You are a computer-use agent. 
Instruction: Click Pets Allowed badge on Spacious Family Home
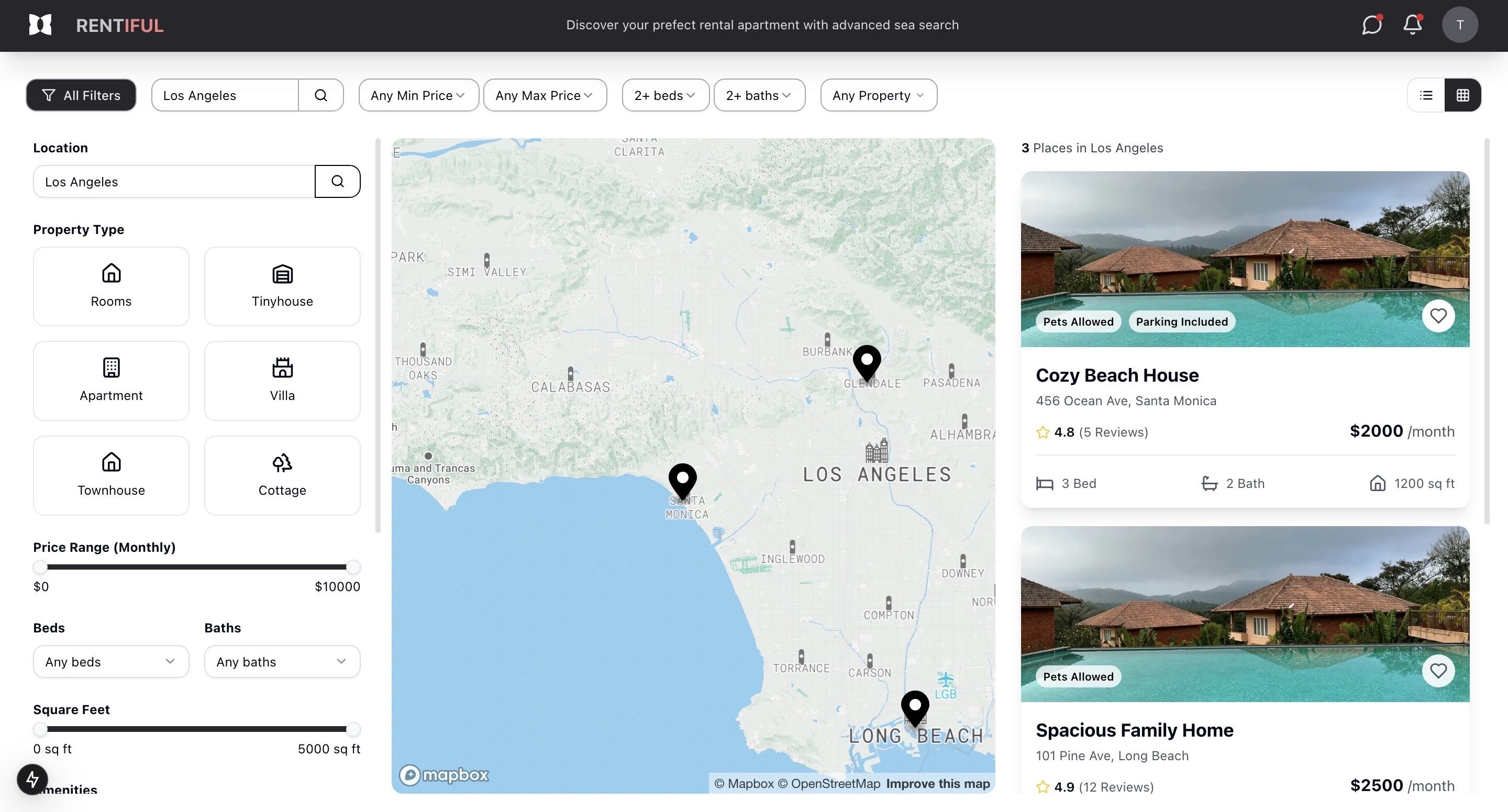(1078, 676)
